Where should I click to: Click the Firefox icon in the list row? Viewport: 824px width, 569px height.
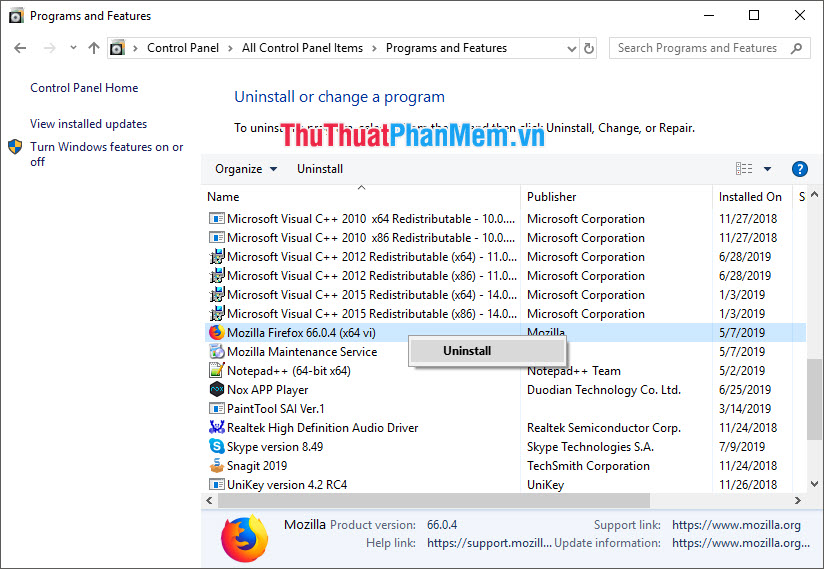217,333
